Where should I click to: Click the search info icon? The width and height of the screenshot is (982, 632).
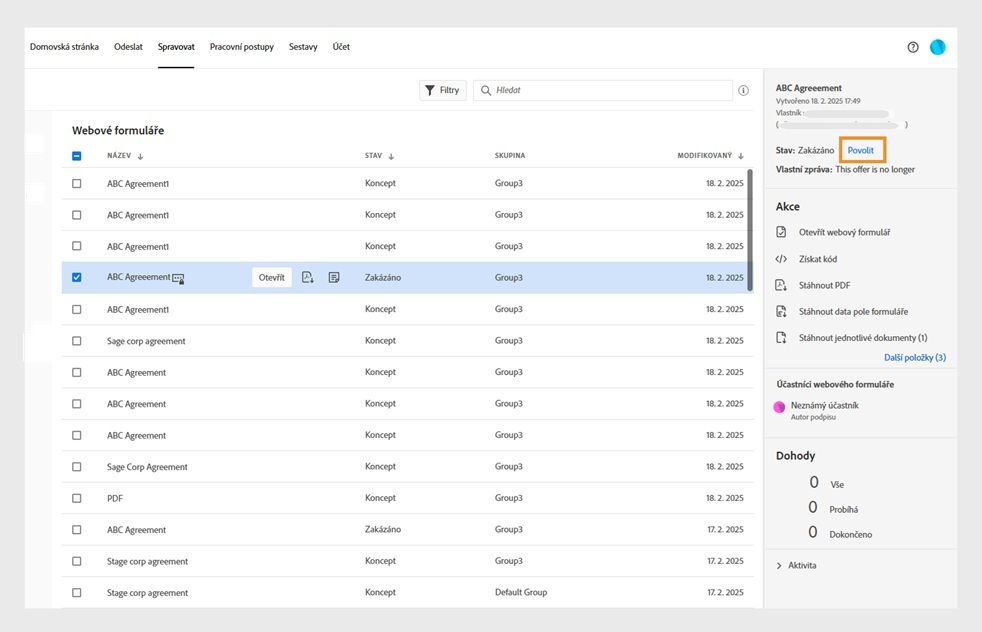coord(743,90)
